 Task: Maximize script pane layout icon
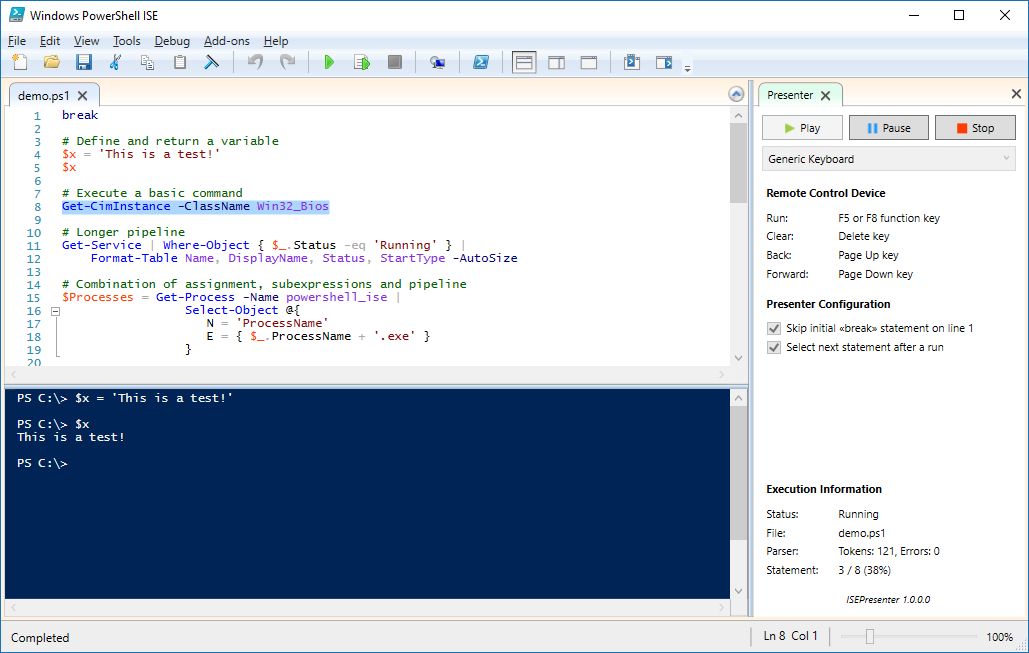click(589, 62)
